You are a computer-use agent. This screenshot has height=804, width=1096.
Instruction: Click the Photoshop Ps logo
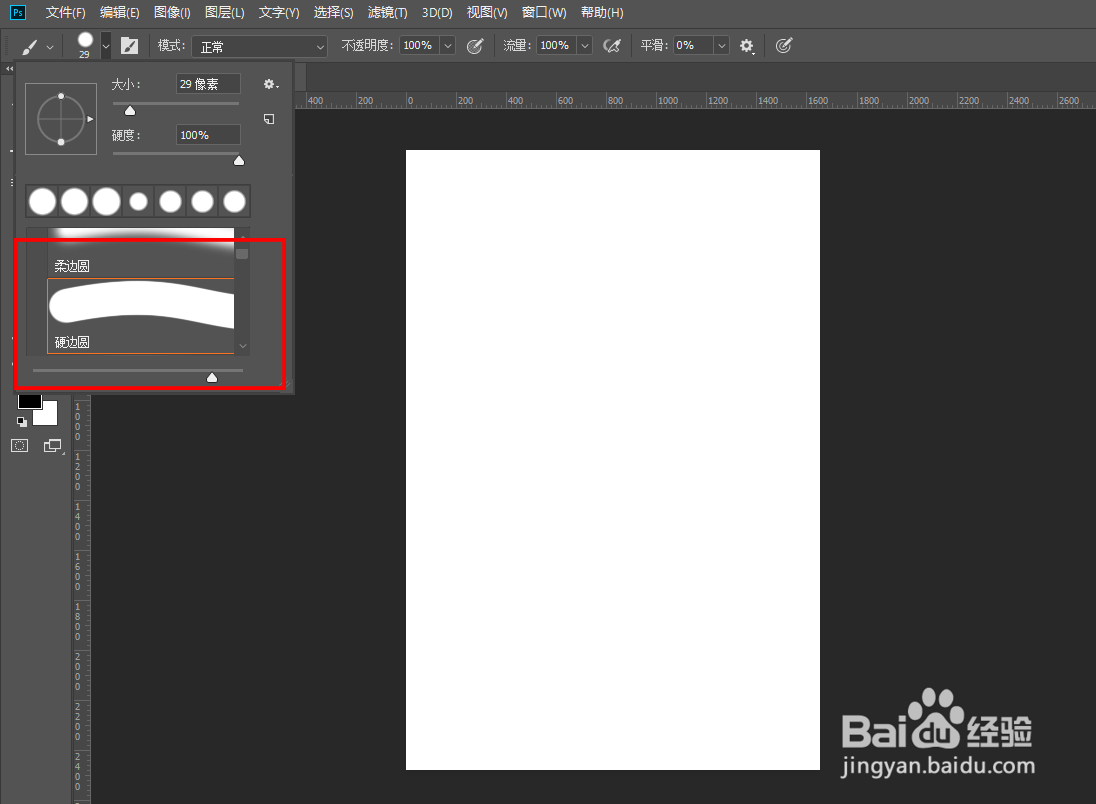tap(18, 12)
